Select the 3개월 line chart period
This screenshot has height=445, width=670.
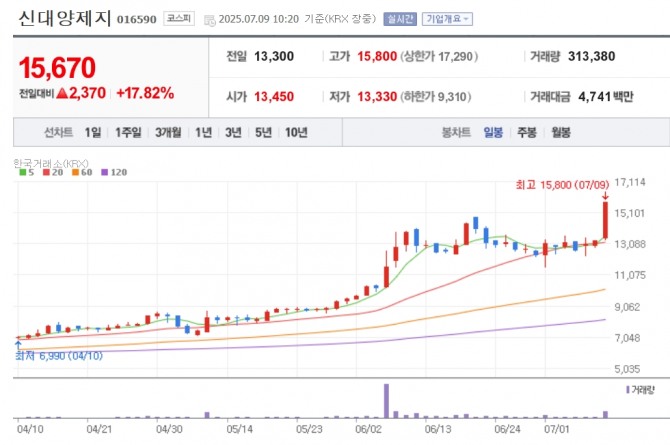[x=168, y=132]
